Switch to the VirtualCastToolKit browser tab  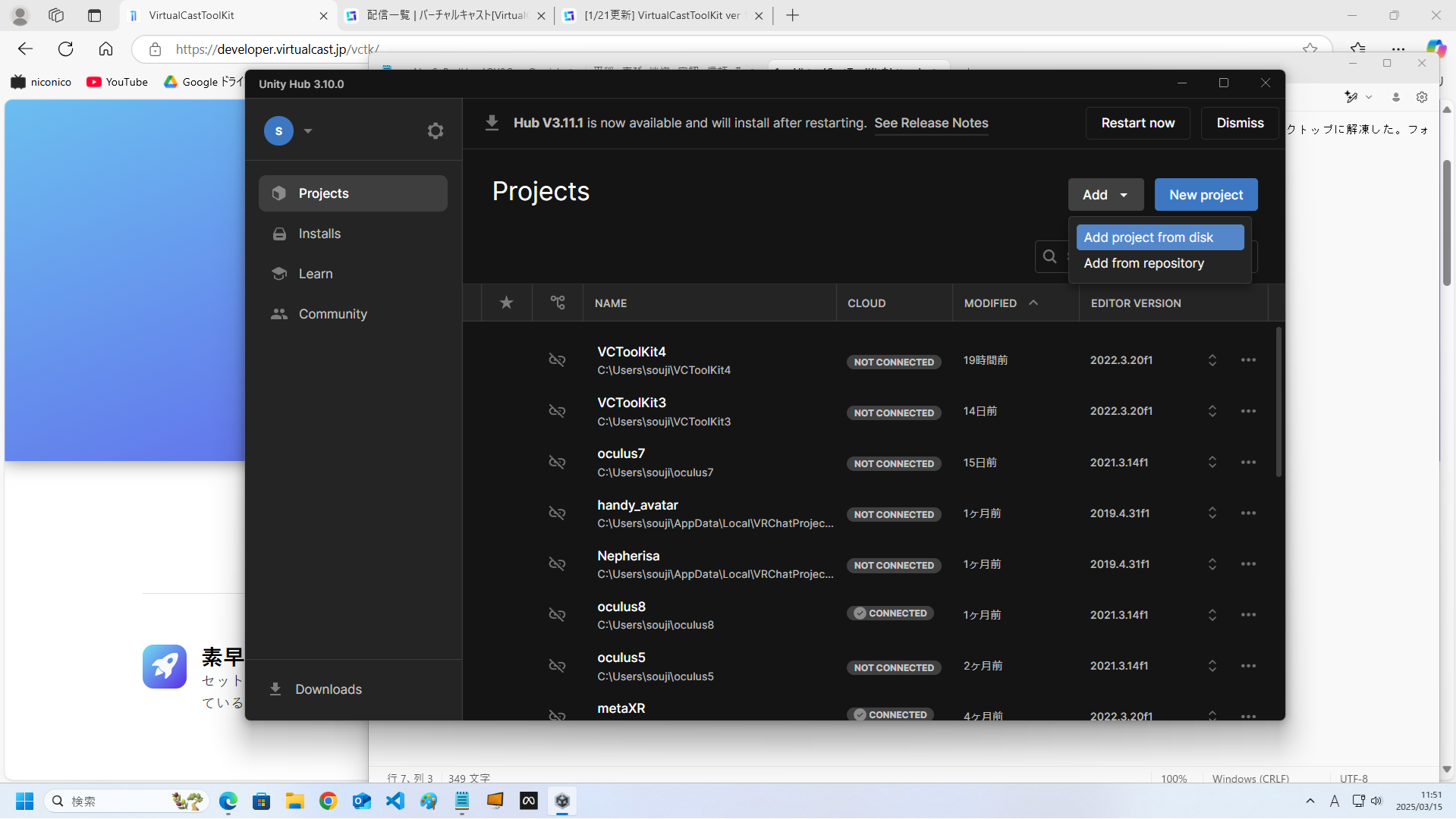(229, 15)
